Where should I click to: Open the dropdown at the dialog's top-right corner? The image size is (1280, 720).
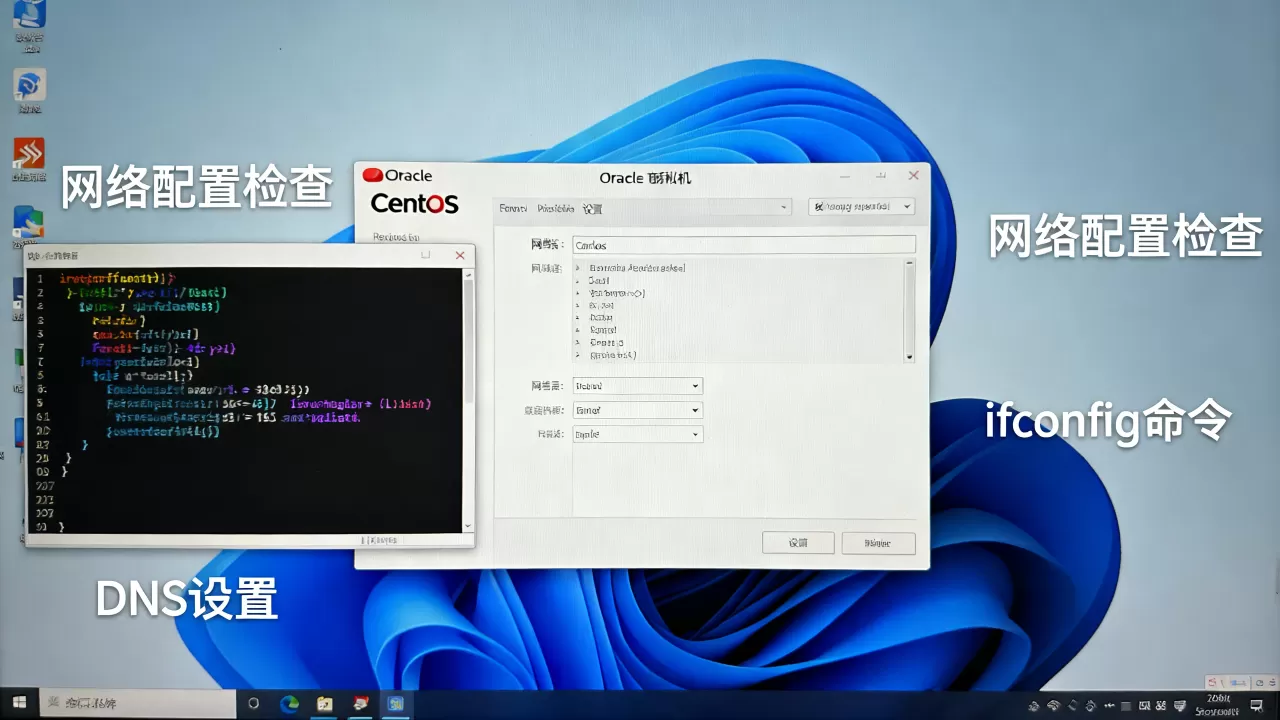click(861, 207)
